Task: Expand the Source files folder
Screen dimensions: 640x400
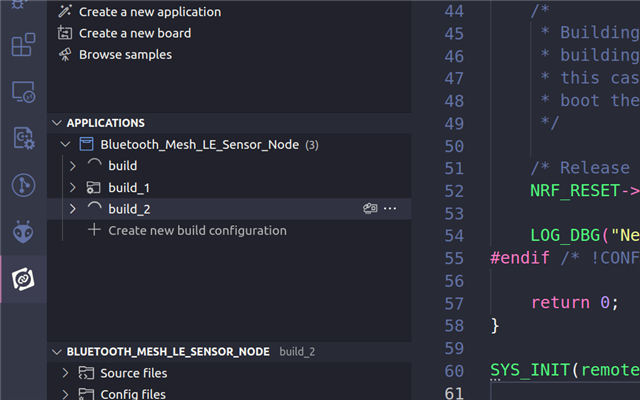Action: [65, 373]
